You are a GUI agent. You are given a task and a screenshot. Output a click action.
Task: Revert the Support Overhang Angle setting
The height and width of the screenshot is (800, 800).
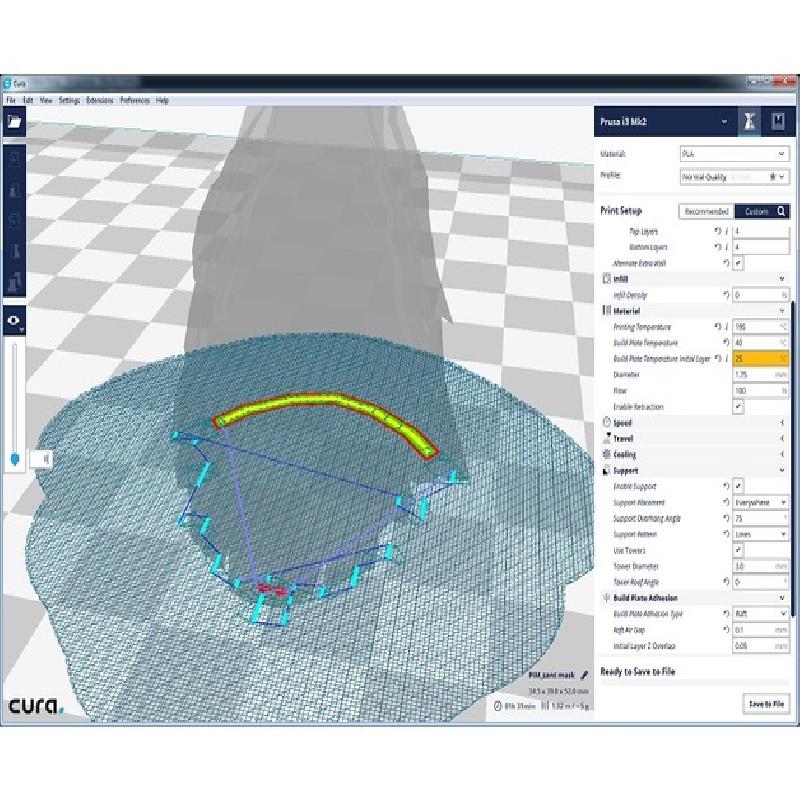tap(726, 518)
